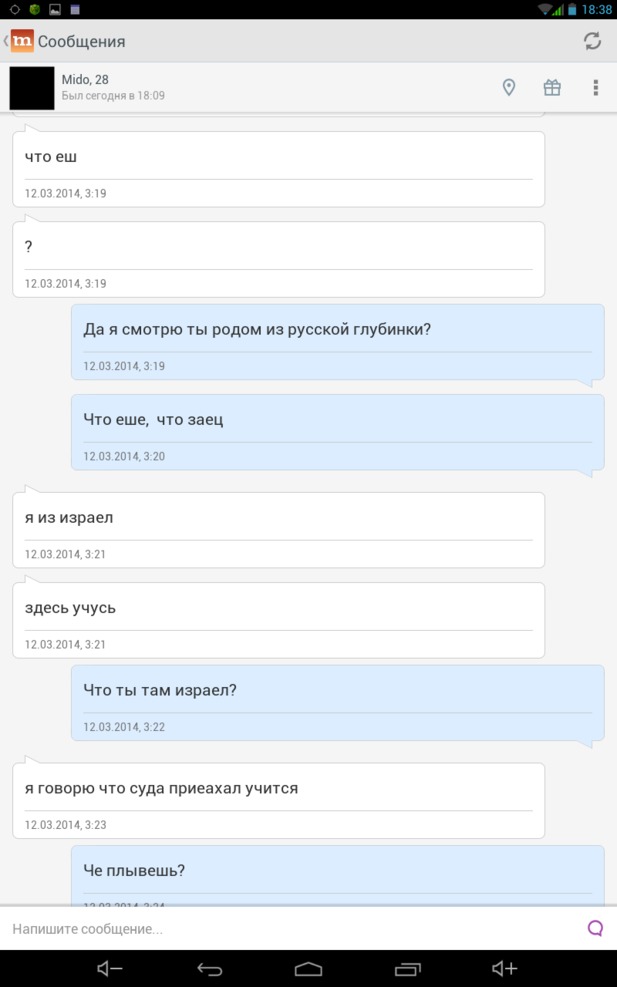Focus the "Напишите сообщение..." input field
617x987 pixels.
click(x=296, y=928)
